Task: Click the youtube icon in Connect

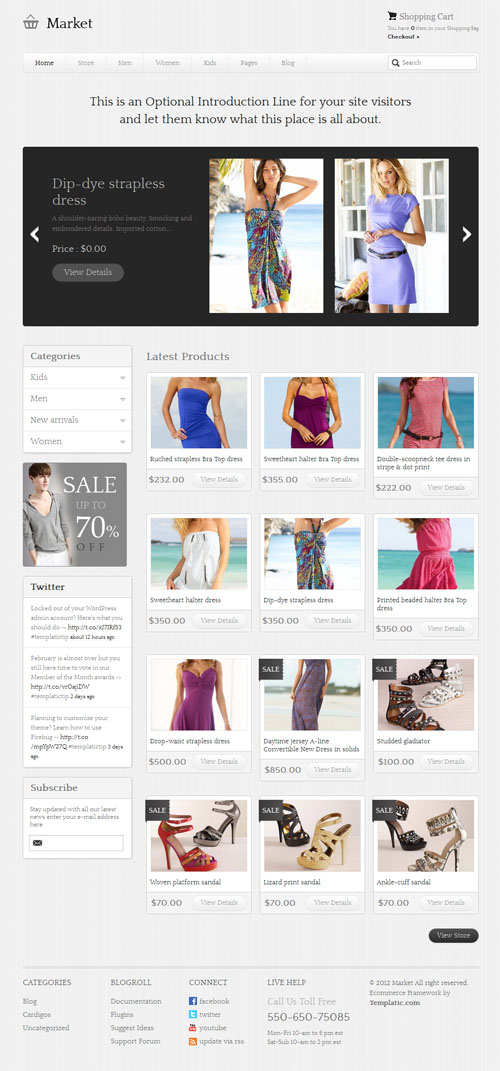Action: click(193, 1028)
